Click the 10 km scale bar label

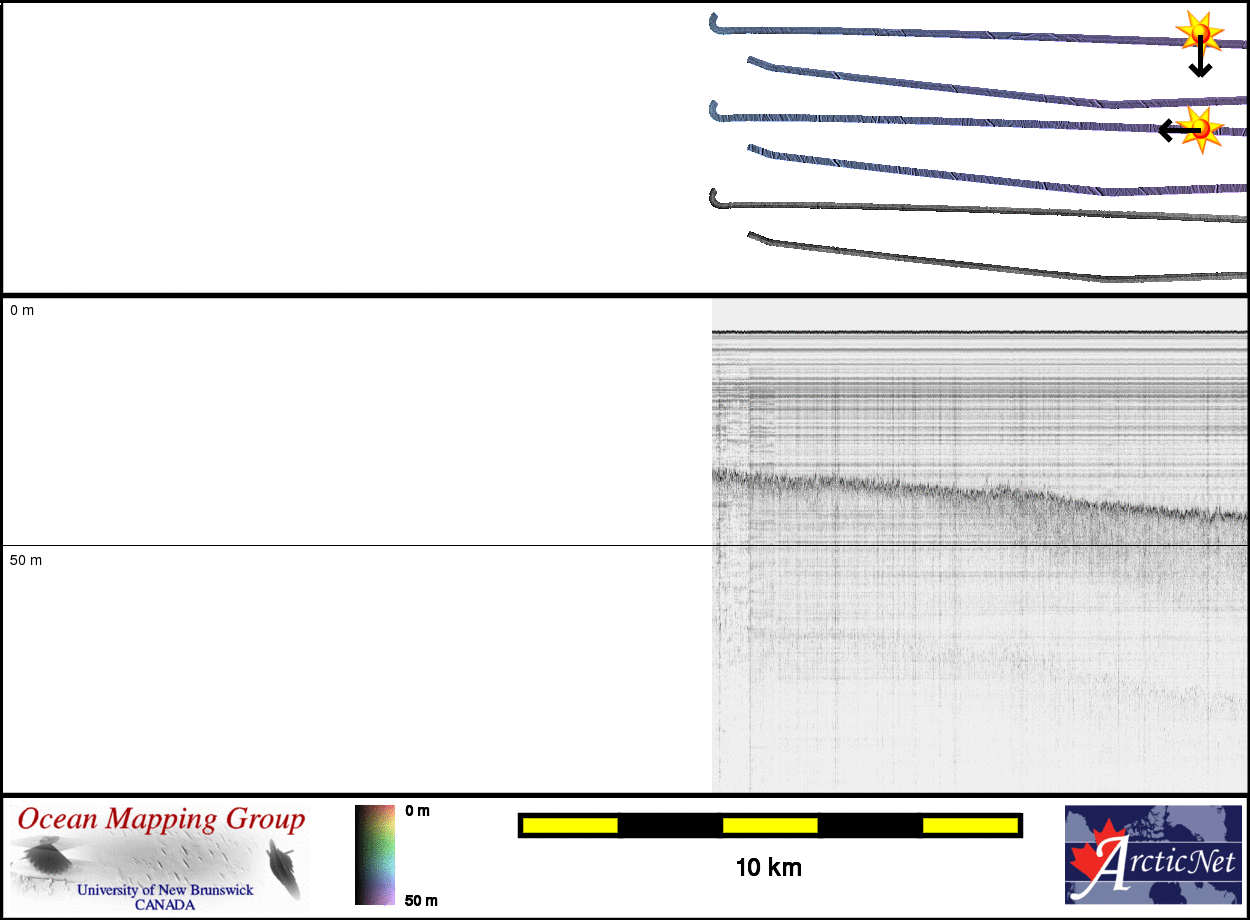[x=768, y=868]
